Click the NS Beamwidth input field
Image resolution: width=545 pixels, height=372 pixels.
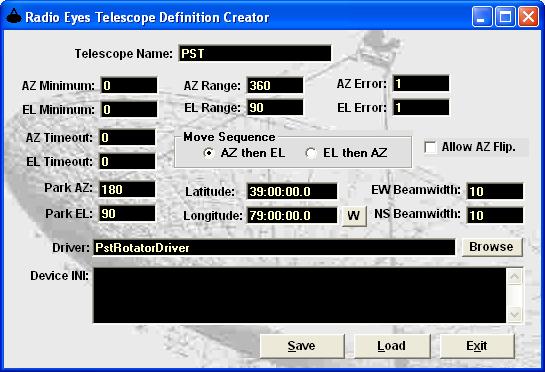(495, 216)
